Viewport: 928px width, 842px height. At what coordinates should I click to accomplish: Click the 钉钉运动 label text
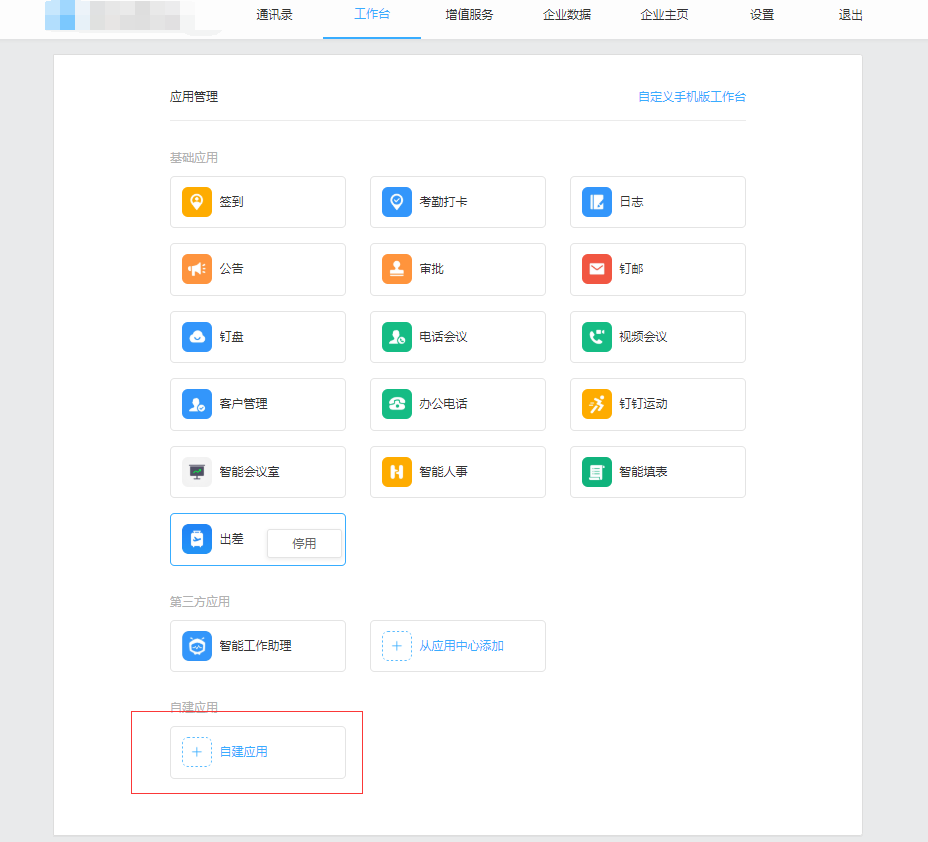pos(643,404)
